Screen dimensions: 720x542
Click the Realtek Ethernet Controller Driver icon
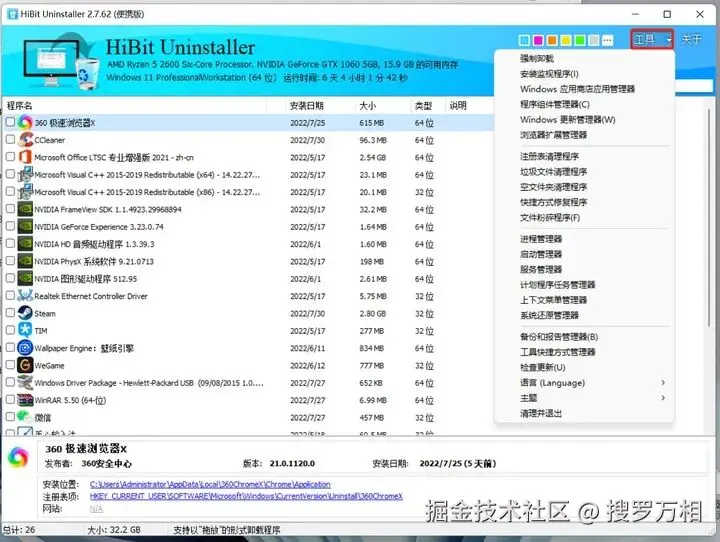tap(25, 296)
